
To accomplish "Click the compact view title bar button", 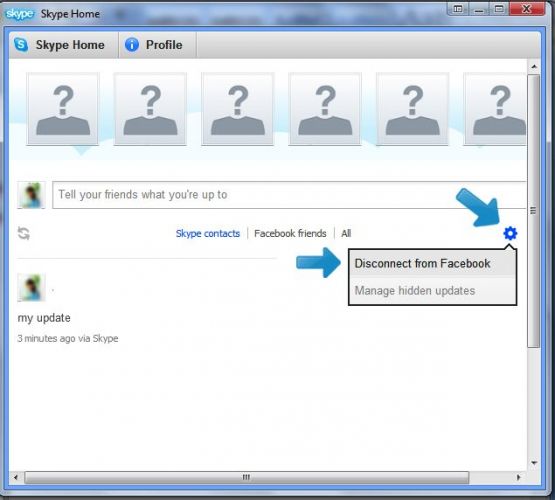I will (458, 8).
